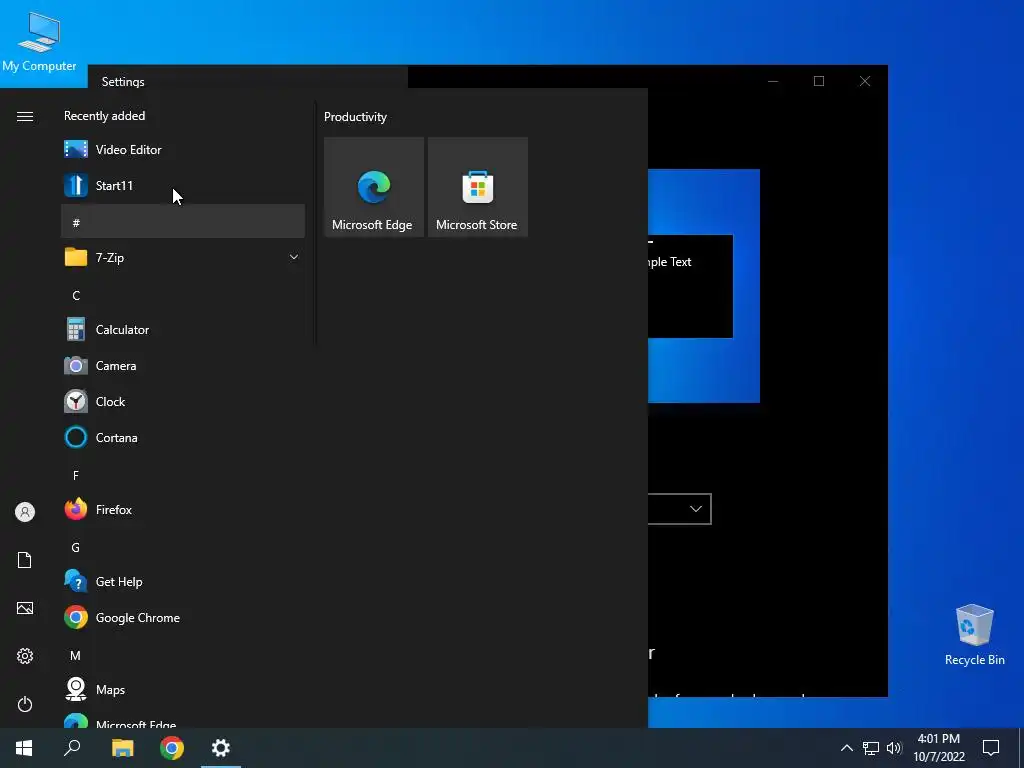Open the Clock app
Screen dimensions: 1024x768
183,402
